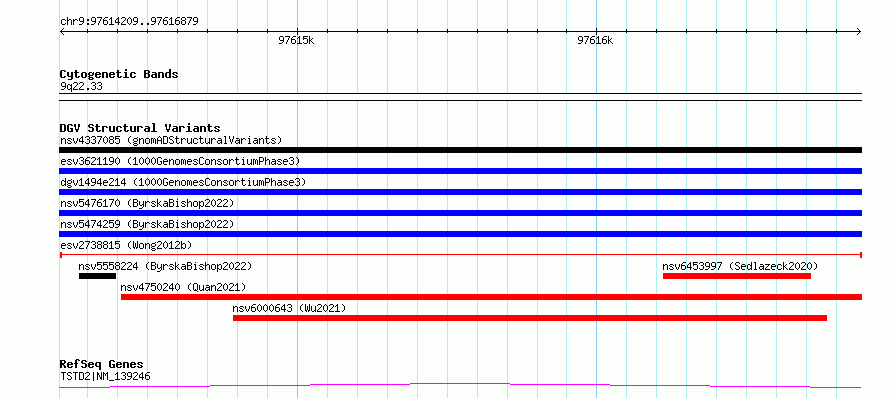The image size is (890, 398).
Task: Click the 97616k ruler position marker
Action: (x=595, y=40)
